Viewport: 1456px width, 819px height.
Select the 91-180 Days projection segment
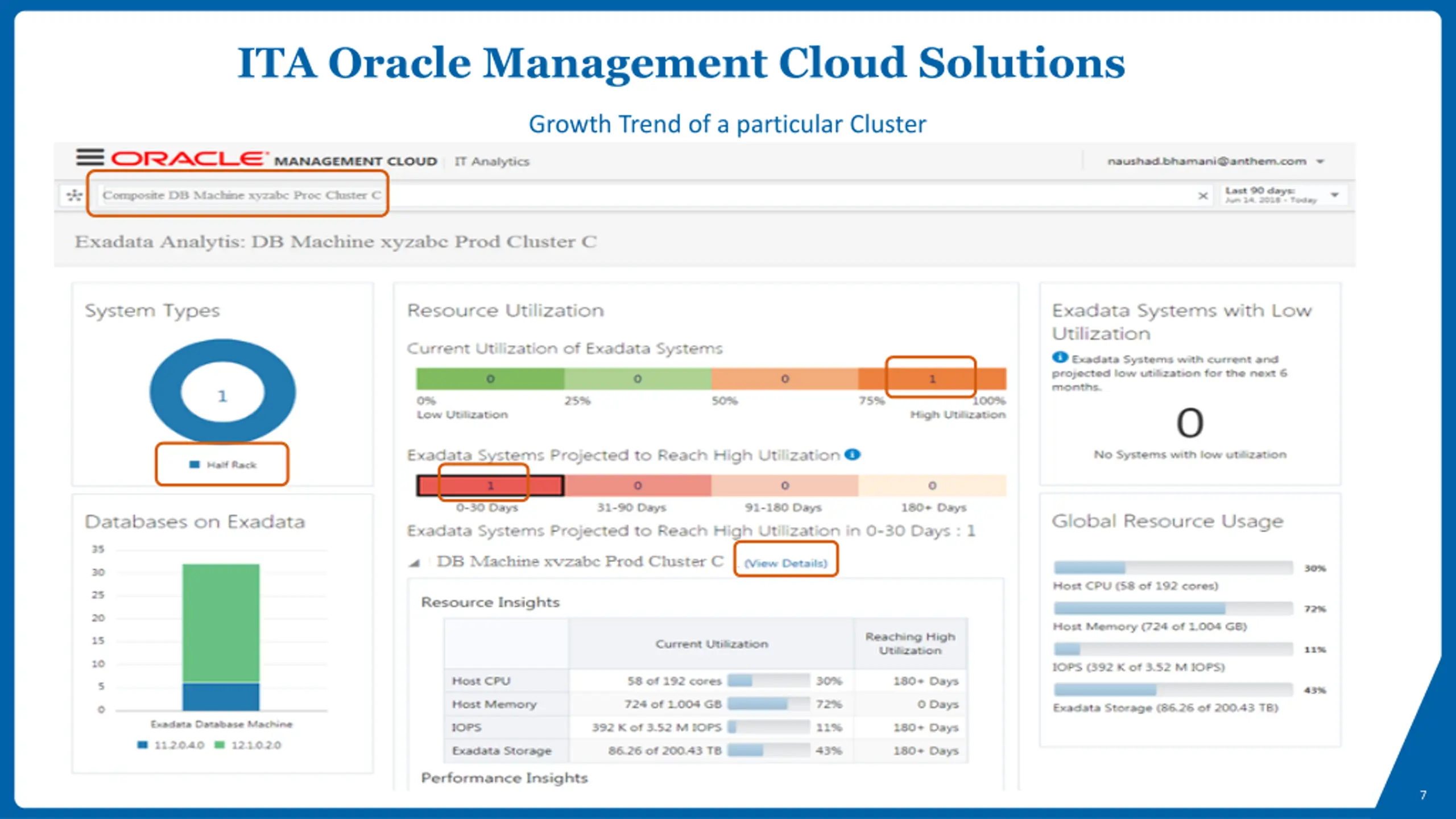785,486
